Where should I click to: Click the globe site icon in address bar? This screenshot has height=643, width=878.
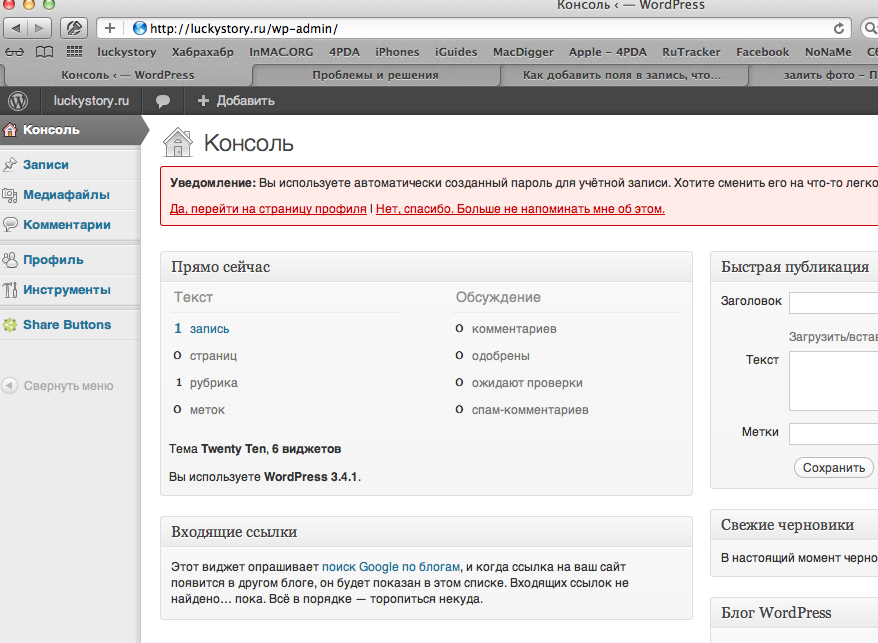[139, 28]
